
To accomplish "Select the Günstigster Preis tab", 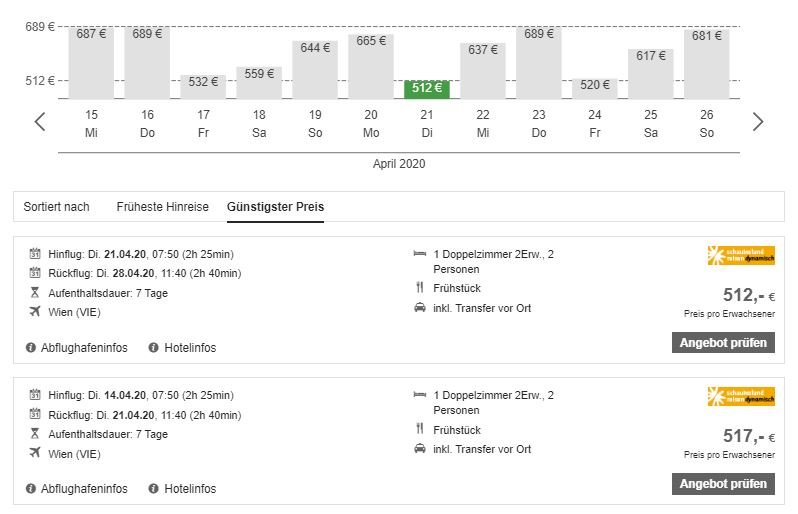I will point(275,207).
